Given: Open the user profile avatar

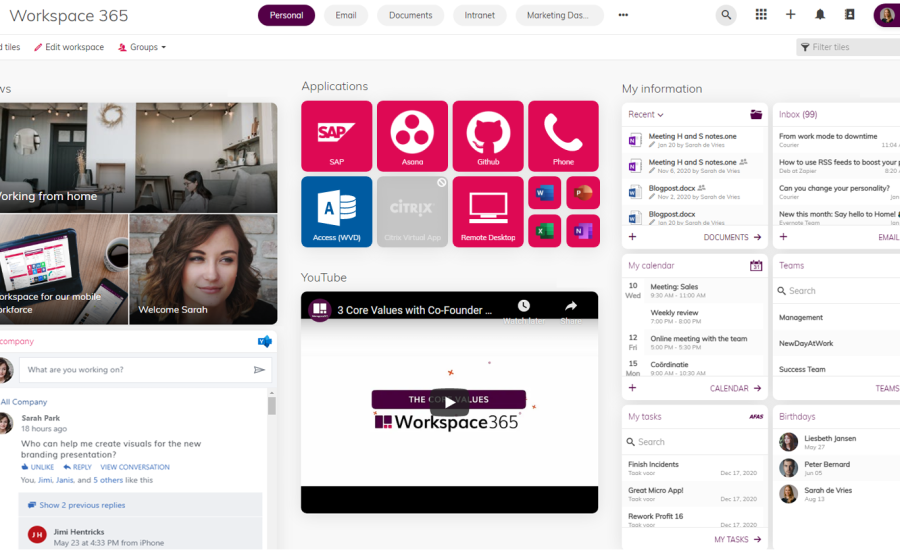Looking at the screenshot, I should (x=886, y=15).
